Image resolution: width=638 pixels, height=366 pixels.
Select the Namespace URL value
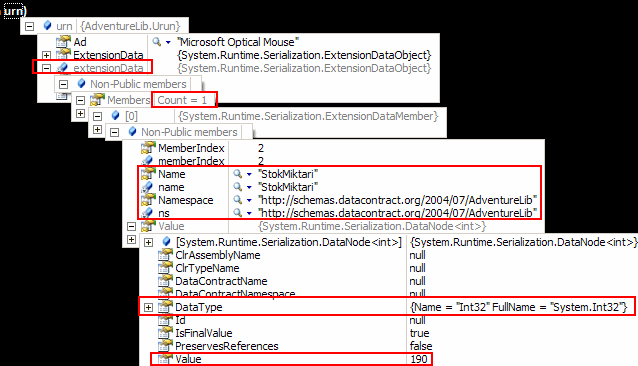coord(398,200)
